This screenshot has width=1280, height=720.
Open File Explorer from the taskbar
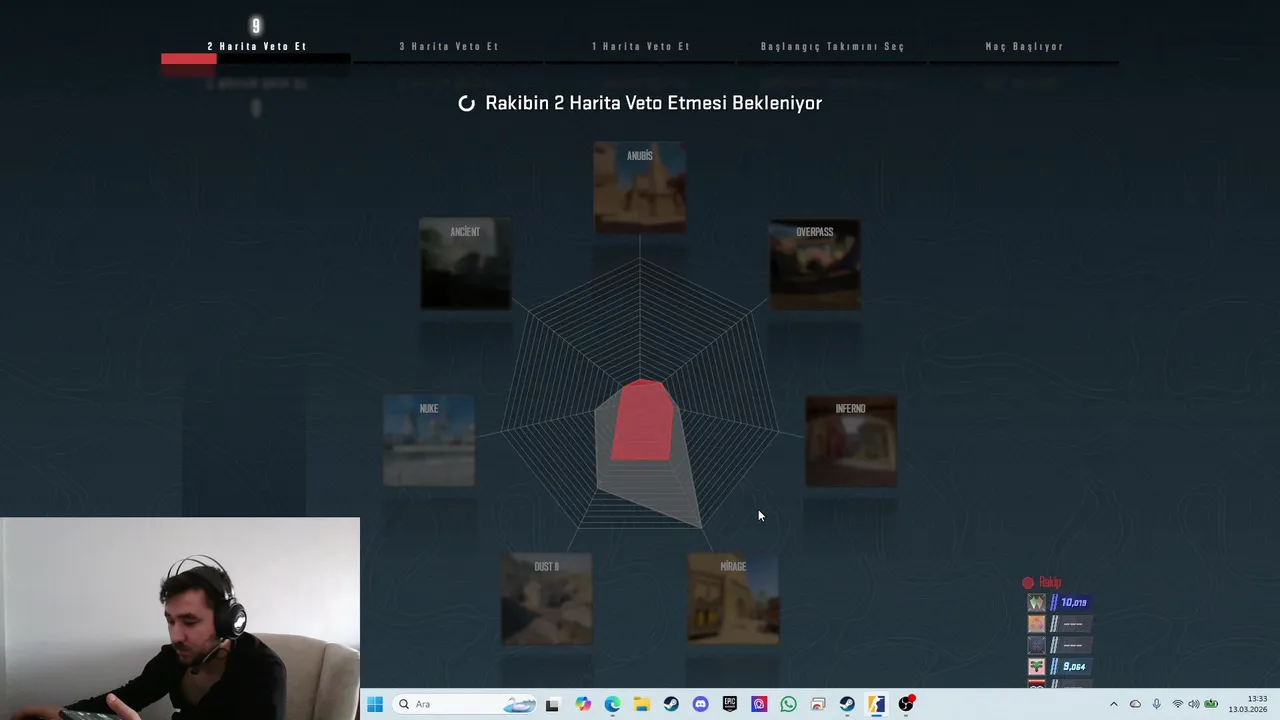(642, 704)
